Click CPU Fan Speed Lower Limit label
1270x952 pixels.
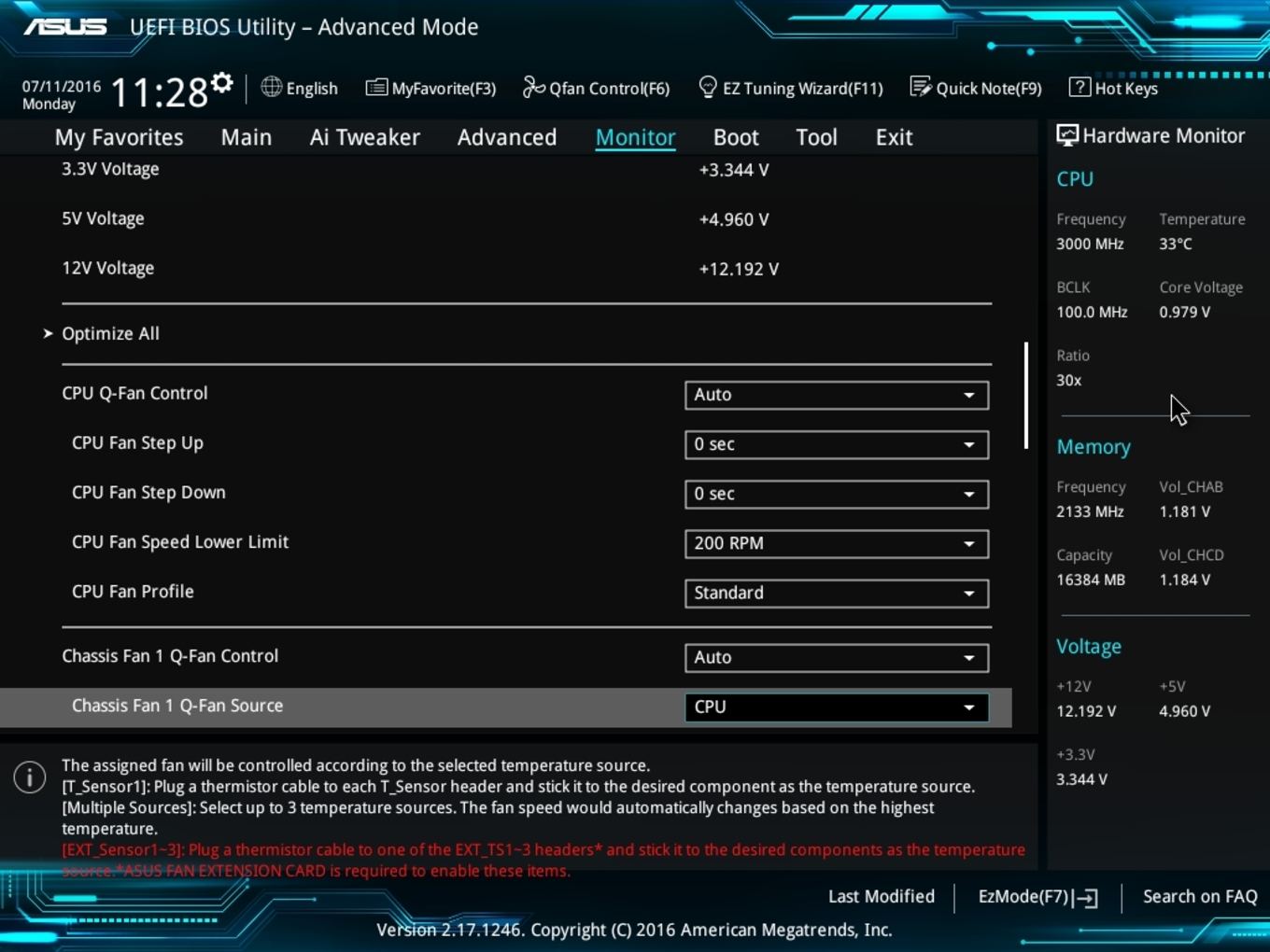tap(180, 542)
